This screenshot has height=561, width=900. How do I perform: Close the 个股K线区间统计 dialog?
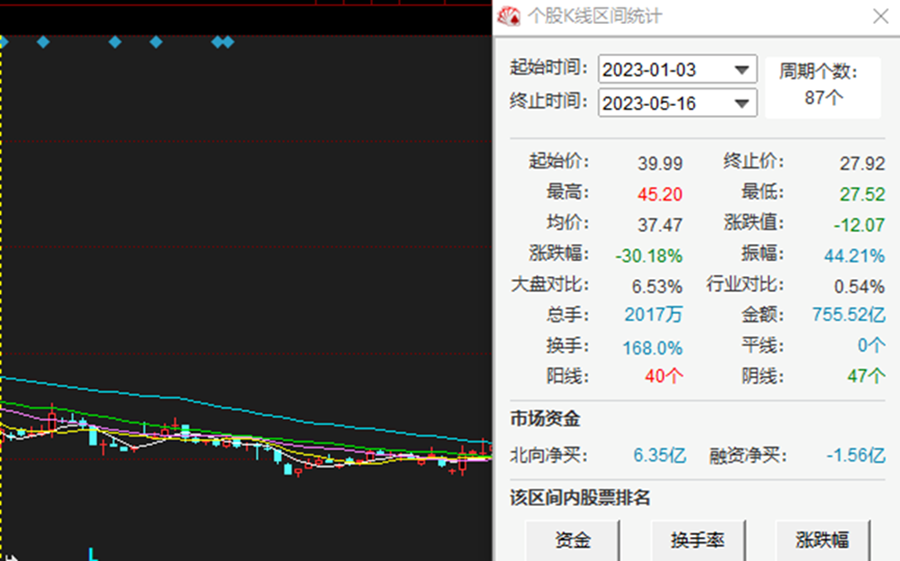point(879,17)
